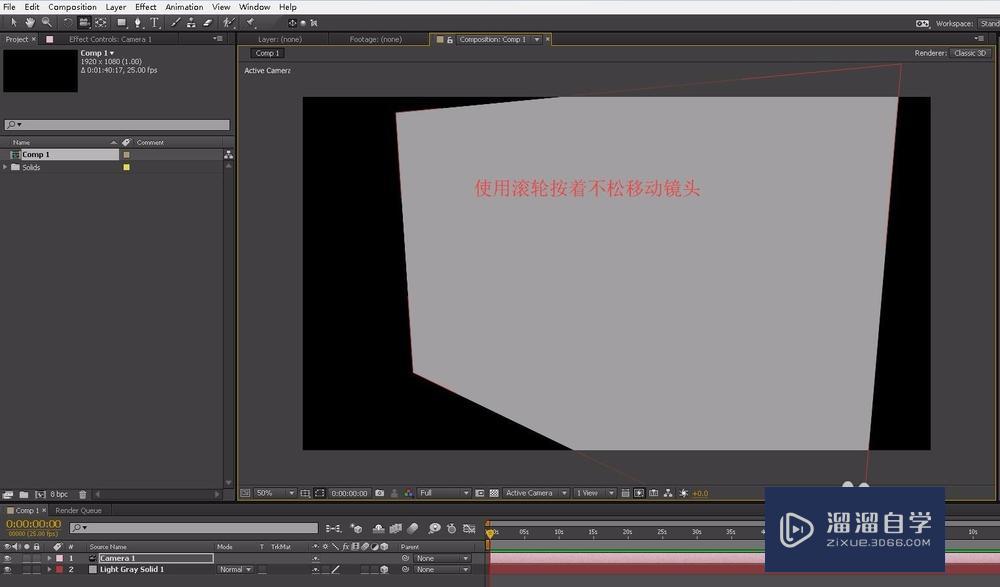
Task: Open grid and guide options icon
Action: coord(305,493)
